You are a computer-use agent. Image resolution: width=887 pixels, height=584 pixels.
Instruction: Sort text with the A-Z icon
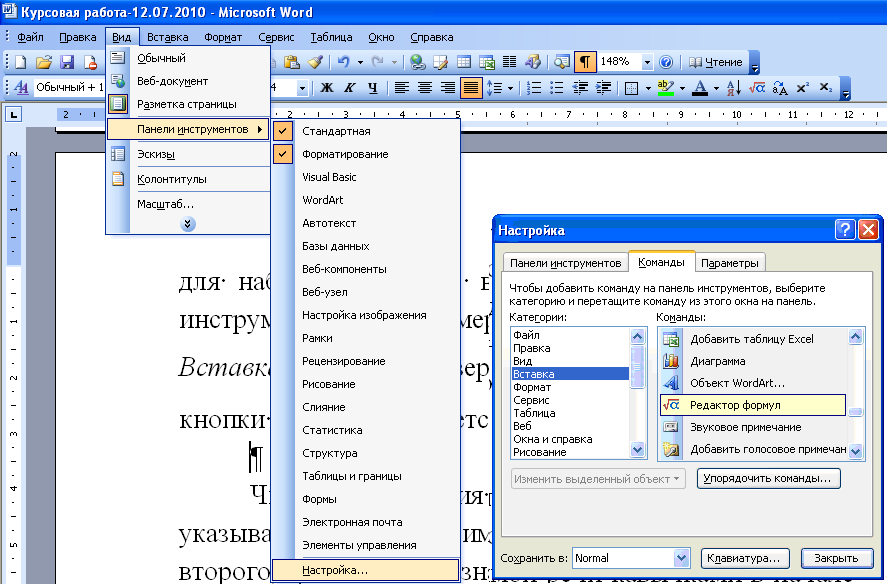click(x=734, y=88)
